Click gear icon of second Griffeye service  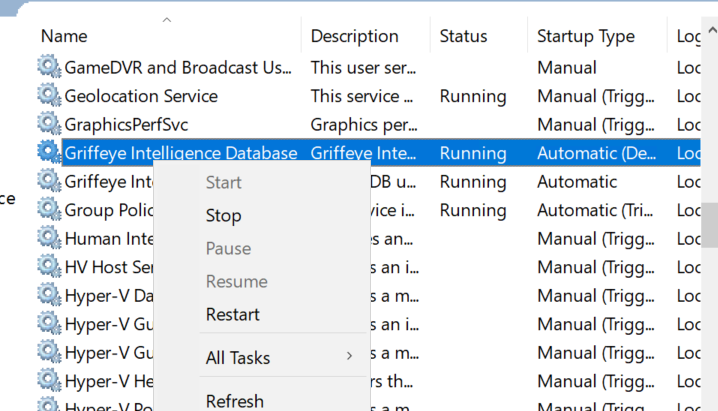click(x=49, y=182)
